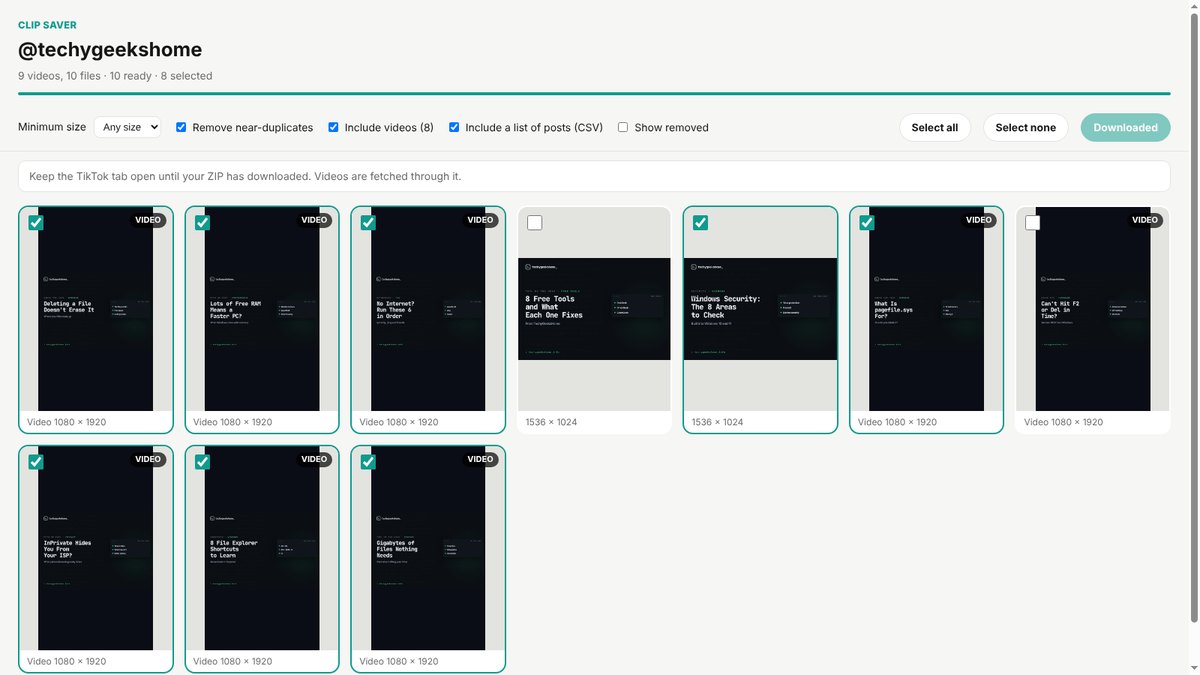Uncheck the 'Lots of Free RAM' video checkbox
The image size is (1200, 675).
tap(202, 223)
